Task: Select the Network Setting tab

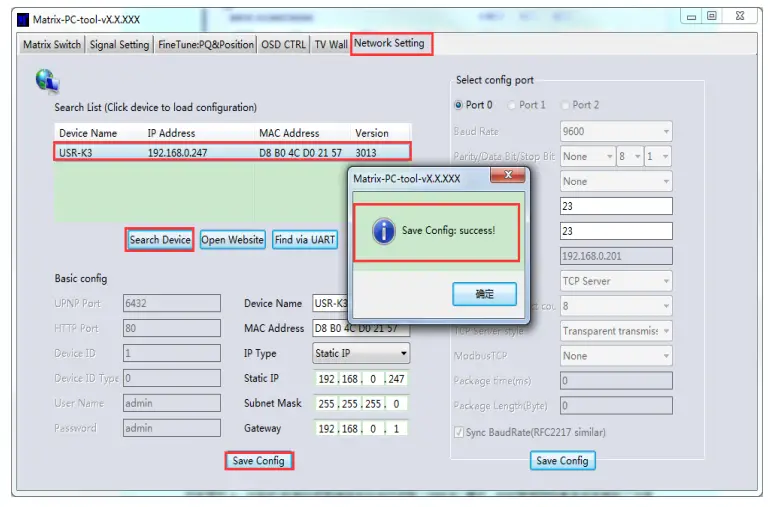Action: 391,44
